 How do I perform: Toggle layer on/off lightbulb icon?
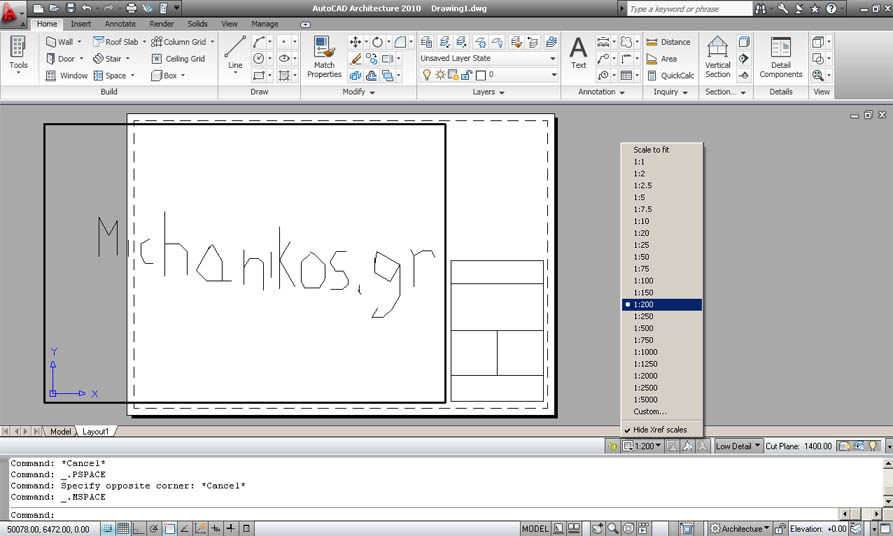click(x=426, y=75)
